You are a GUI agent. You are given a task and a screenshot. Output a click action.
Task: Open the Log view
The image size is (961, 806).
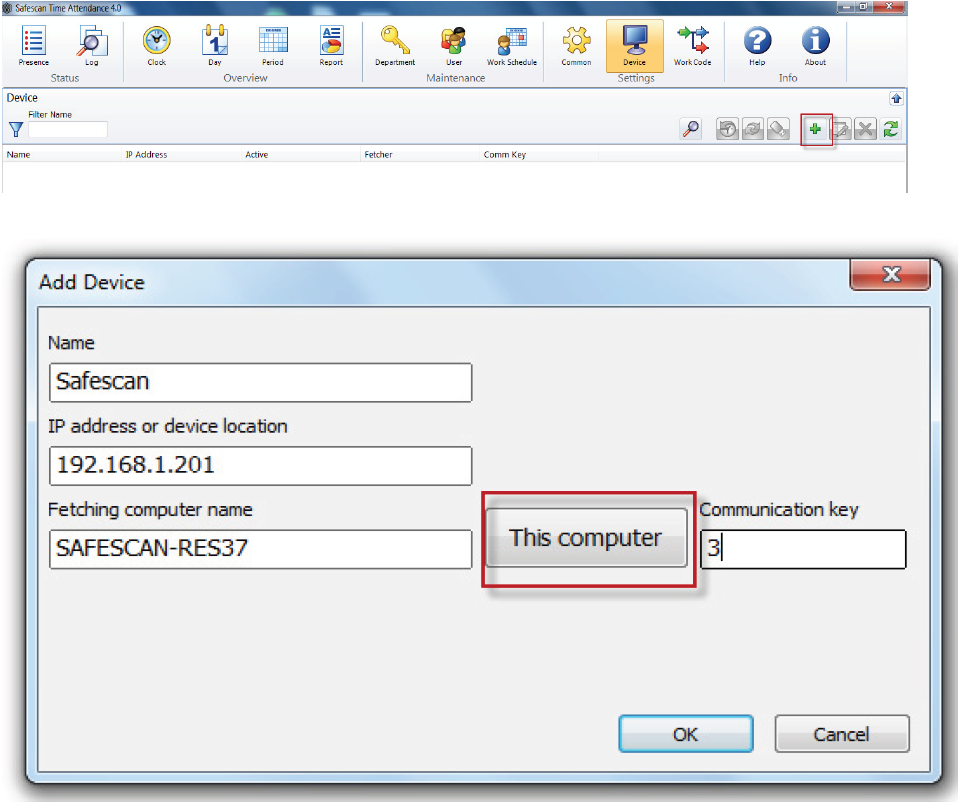[92, 45]
